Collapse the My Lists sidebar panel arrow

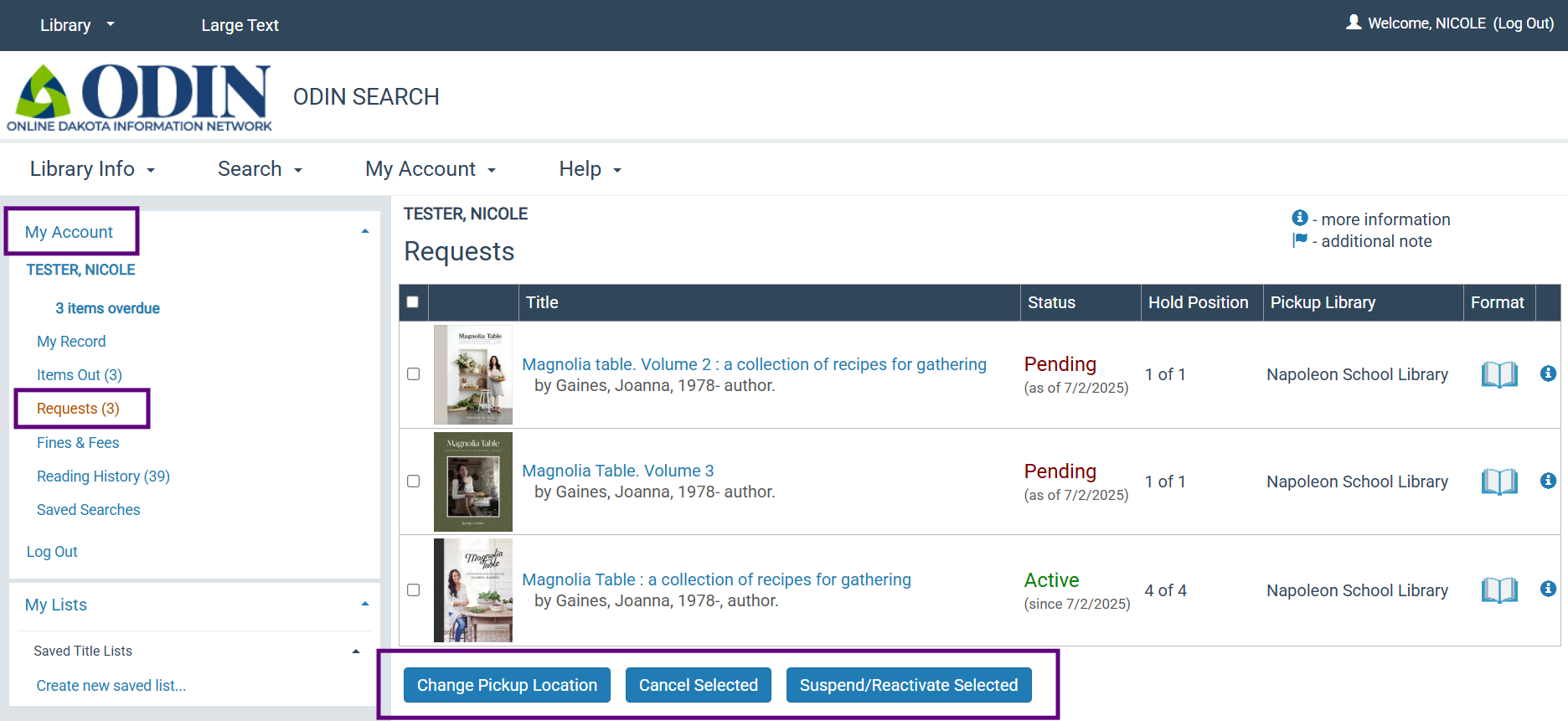365,604
